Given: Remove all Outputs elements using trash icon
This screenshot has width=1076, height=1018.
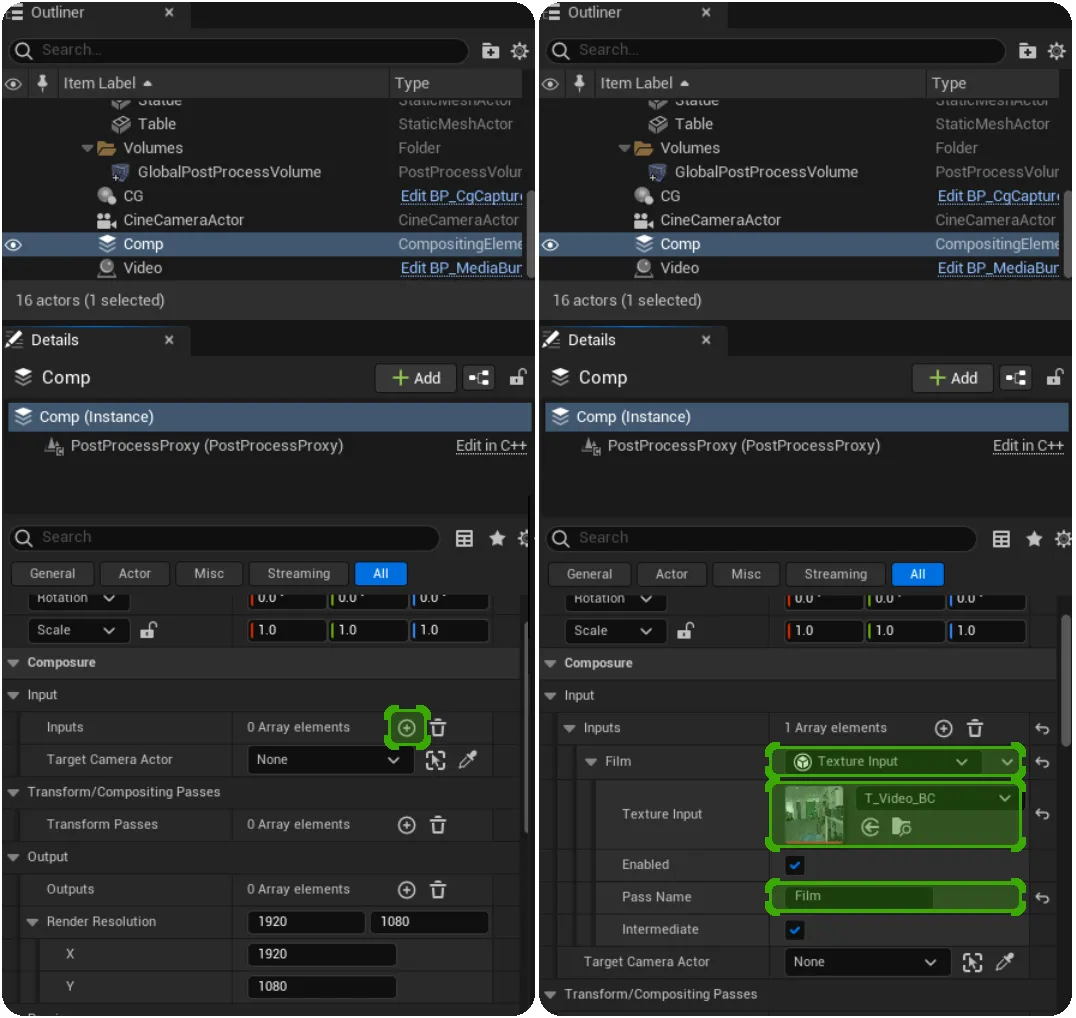Looking at the screenshot, I should coord(438,890).
